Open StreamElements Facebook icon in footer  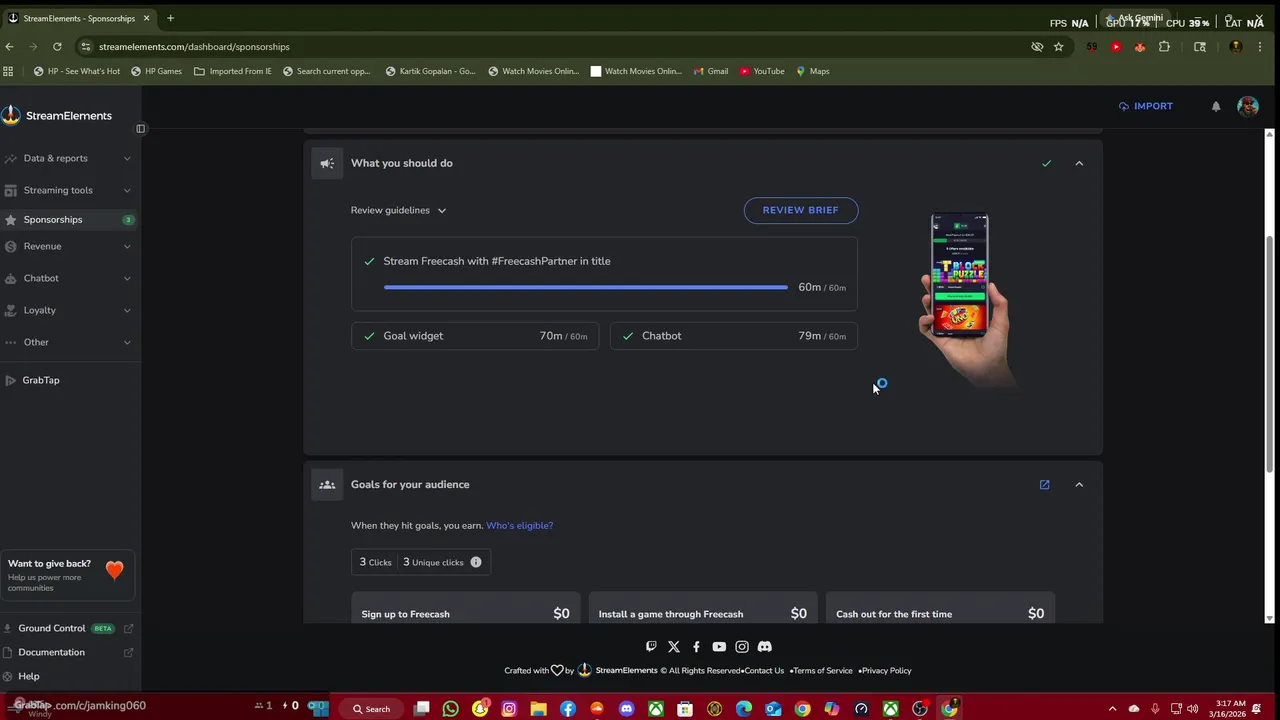(x=696, y=647)
